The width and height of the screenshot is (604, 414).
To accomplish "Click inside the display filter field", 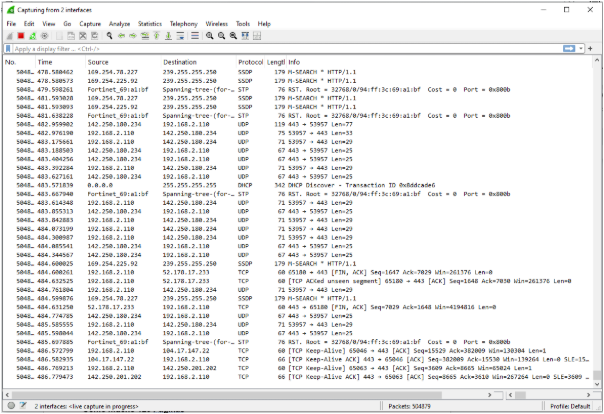I will click(x=250, y=48).
